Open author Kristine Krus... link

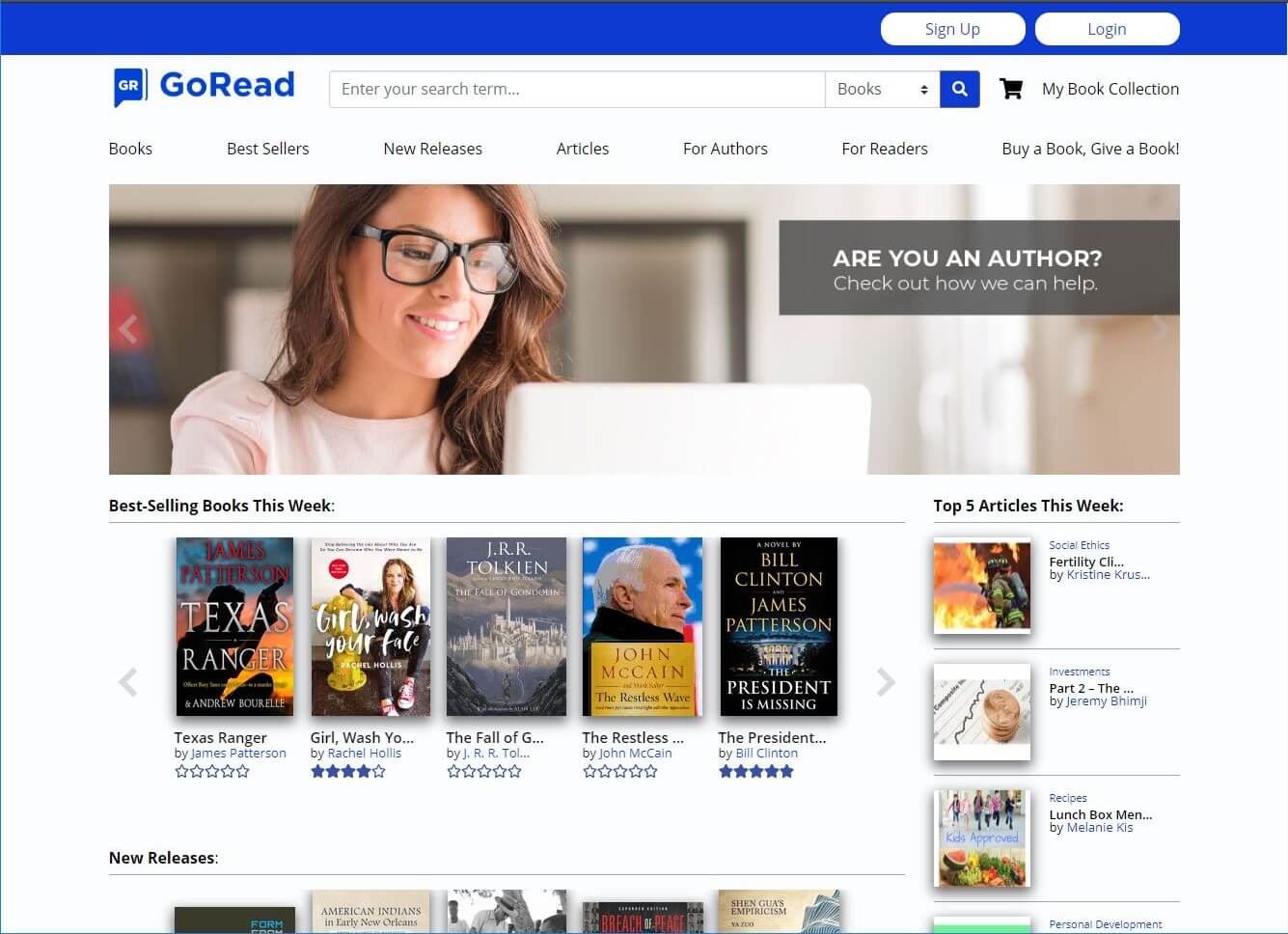click(x=1109, y=575)
